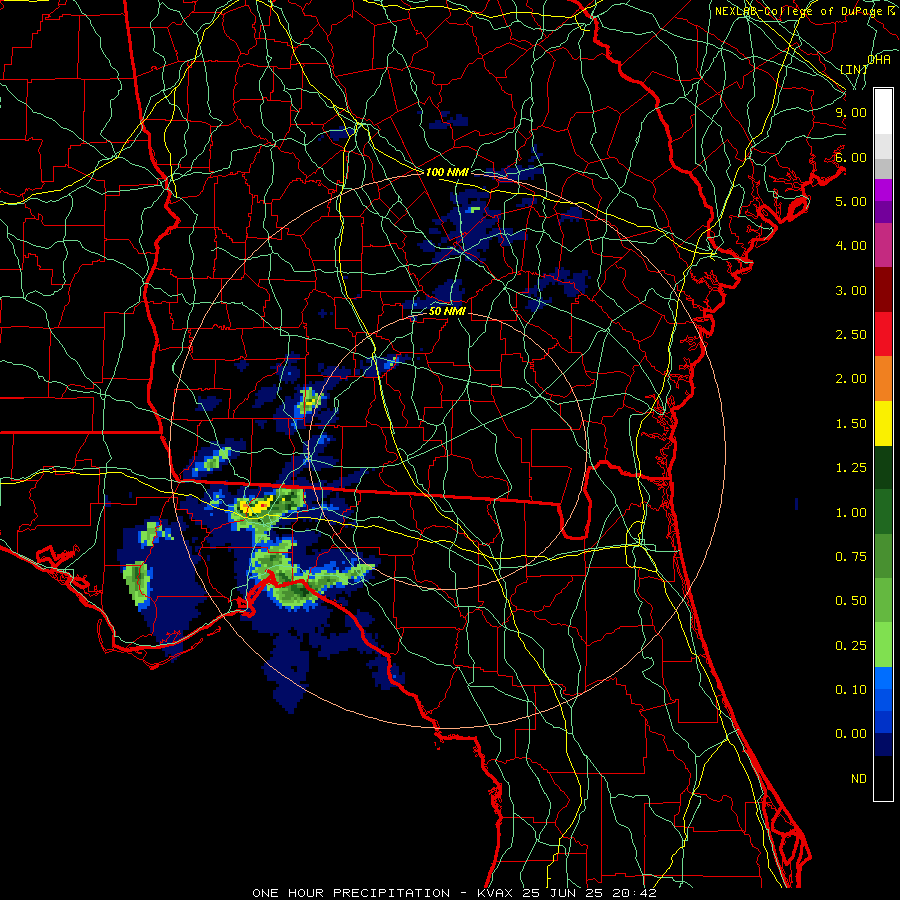Click the [IN] units label

854,69
